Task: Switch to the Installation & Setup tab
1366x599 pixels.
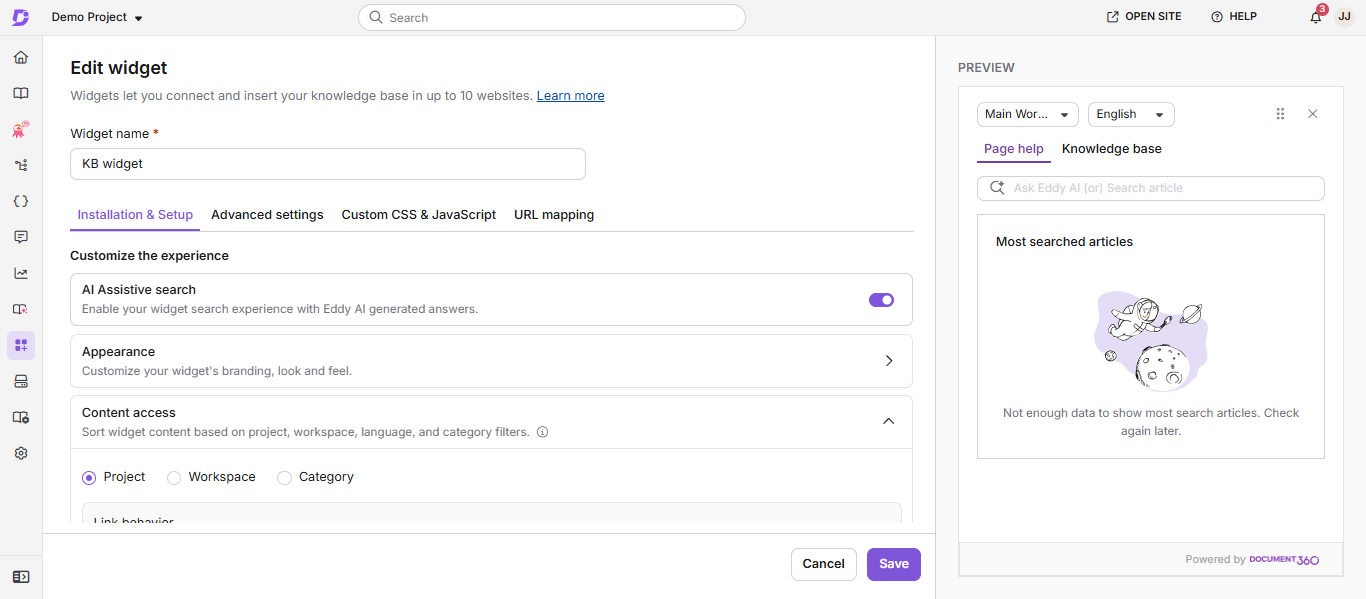Action: click(x=135, y=214)
